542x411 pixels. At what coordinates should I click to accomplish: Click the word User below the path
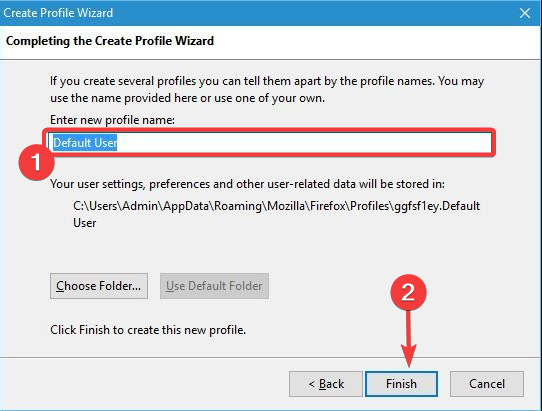coord(85,223)
